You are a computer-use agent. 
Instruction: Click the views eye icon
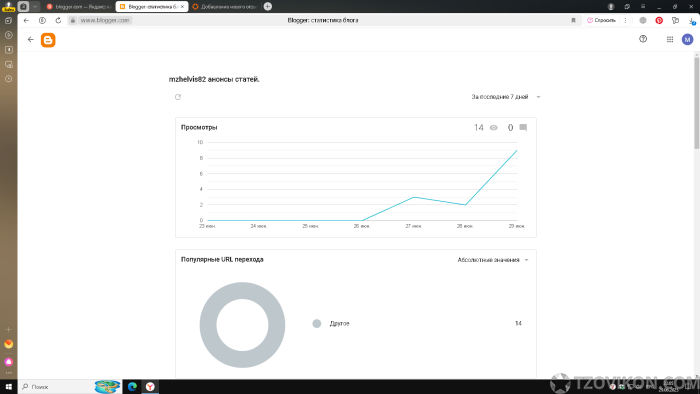click(493, 128)
